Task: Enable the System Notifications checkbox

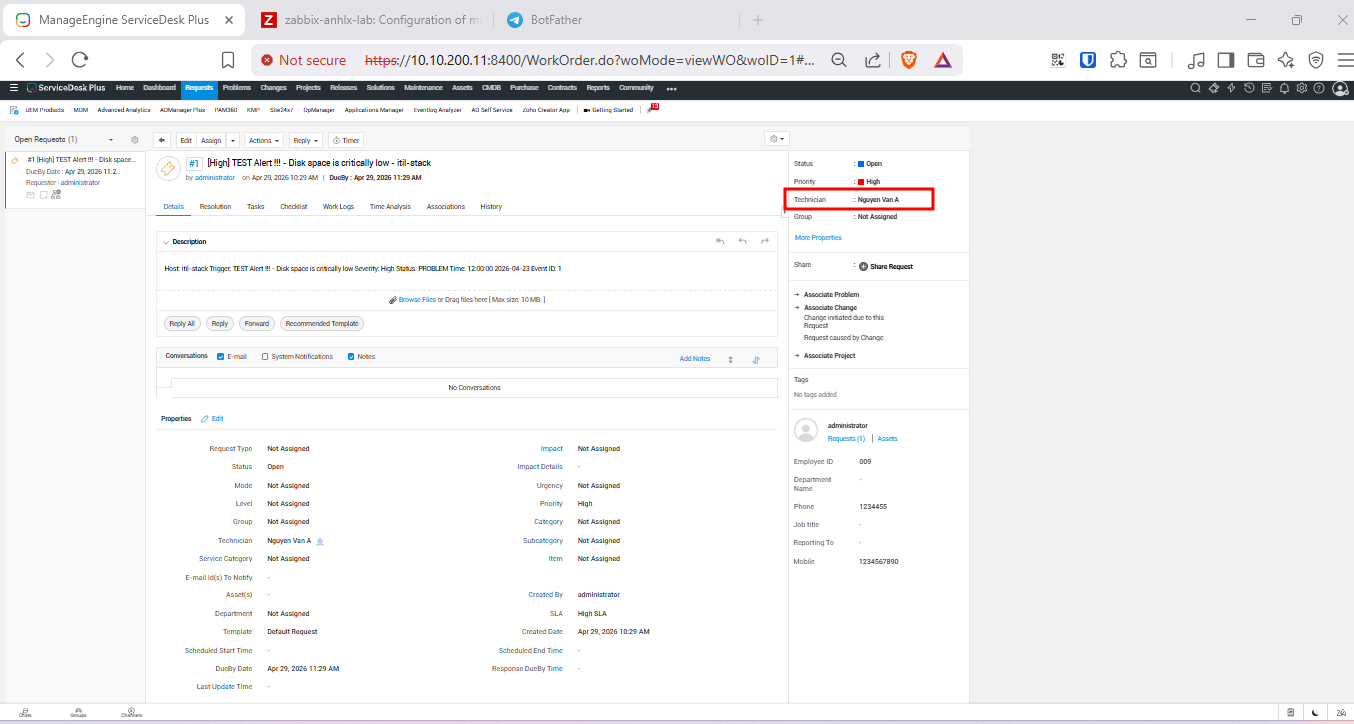Action: (265, 357)
